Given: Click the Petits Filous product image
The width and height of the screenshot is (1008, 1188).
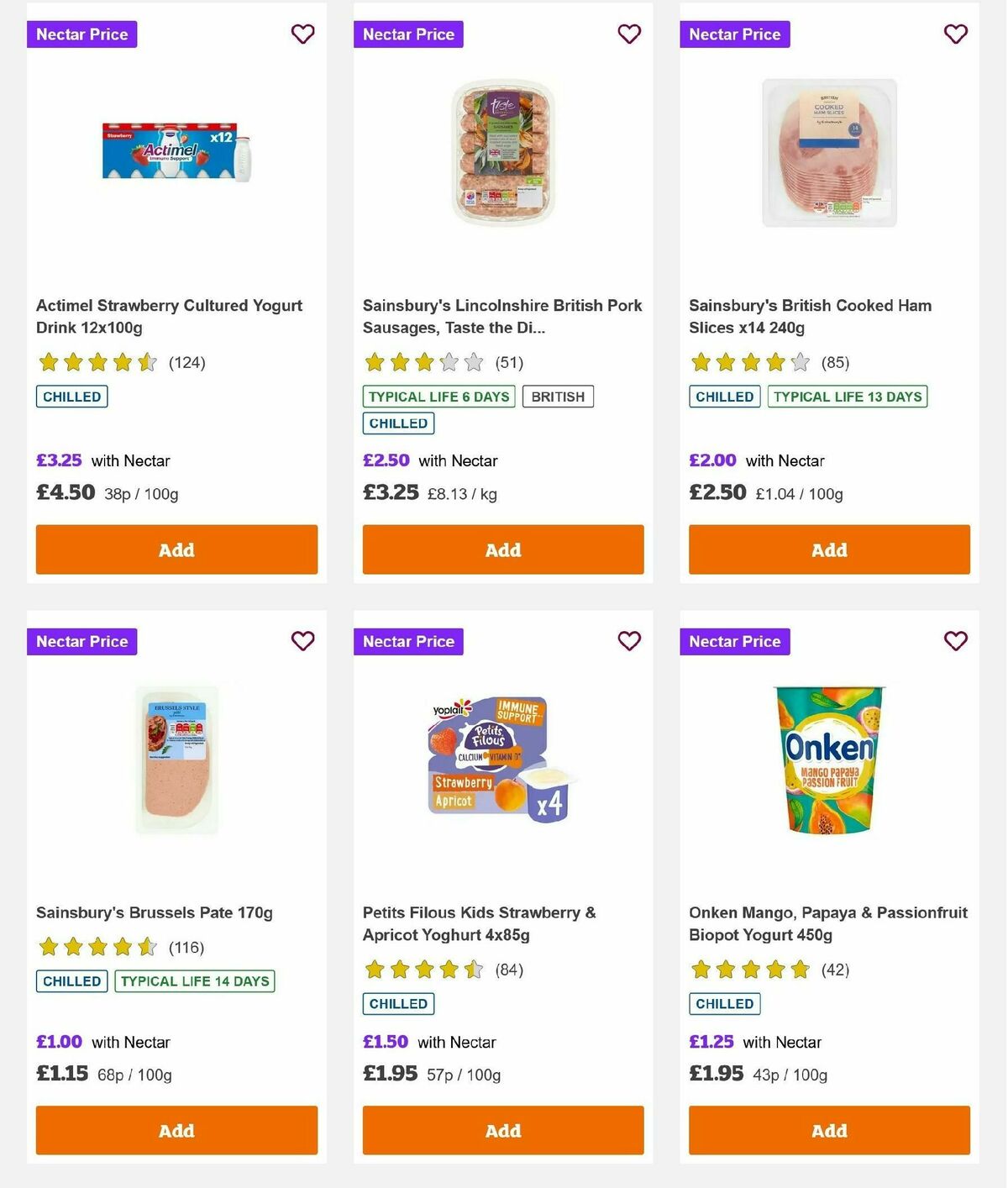Looking at the screenshot, I should pyautogui.click(x=502, y=758).
